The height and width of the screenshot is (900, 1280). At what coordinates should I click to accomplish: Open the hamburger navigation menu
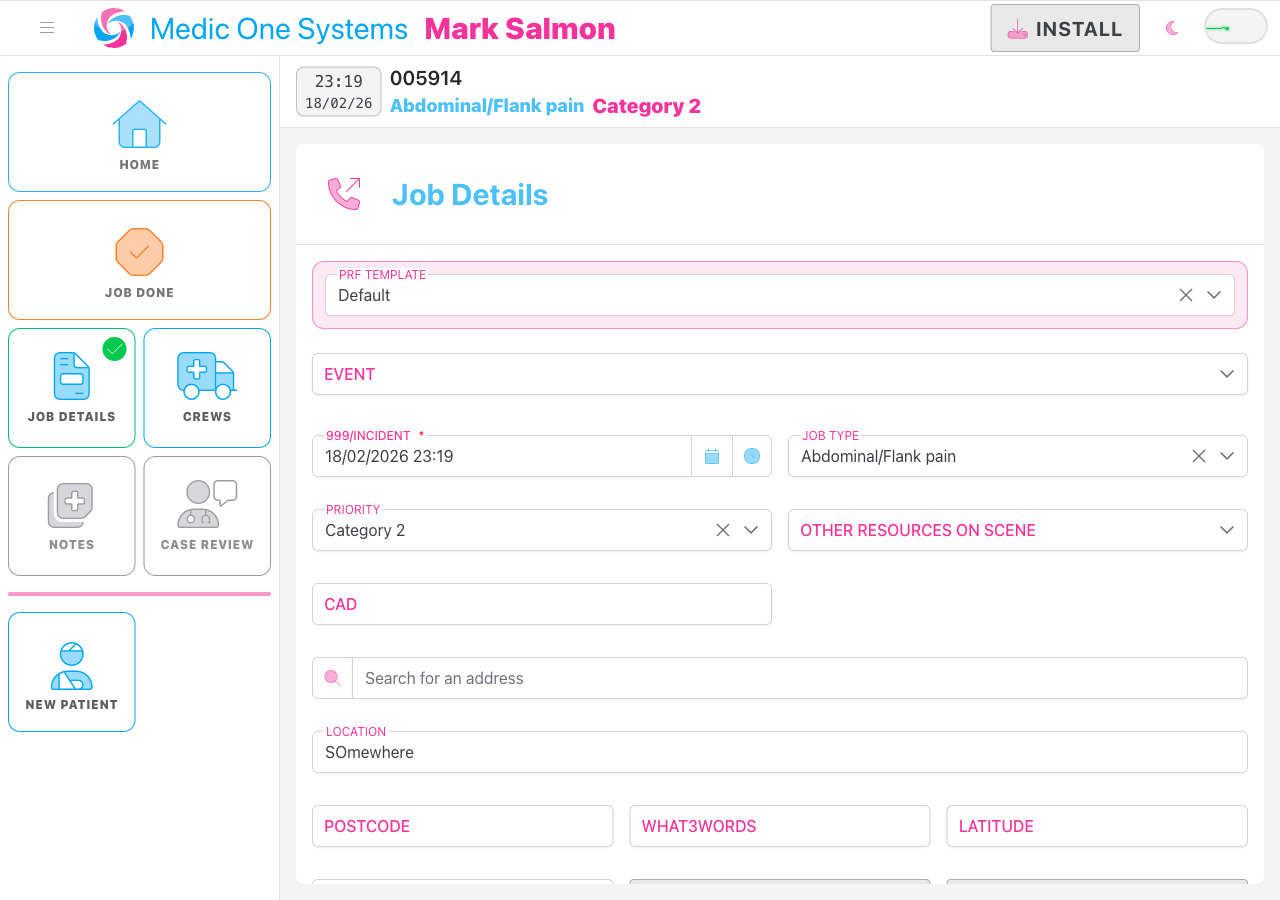point(46,28)
